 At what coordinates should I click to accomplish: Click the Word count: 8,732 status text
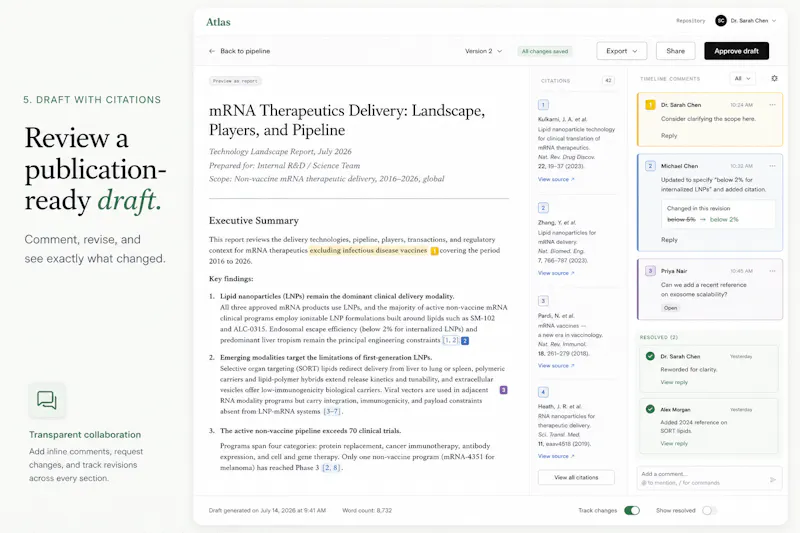point(367,511)
